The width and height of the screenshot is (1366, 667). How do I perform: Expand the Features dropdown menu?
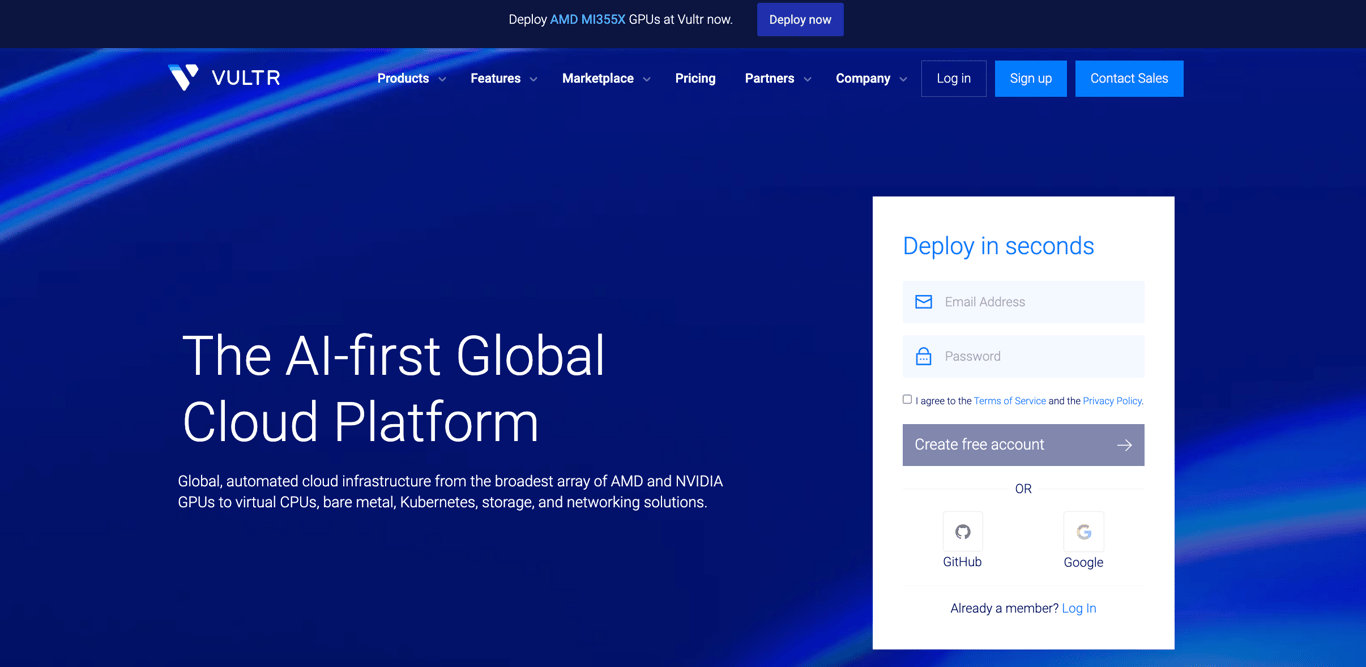coord(503,78)
